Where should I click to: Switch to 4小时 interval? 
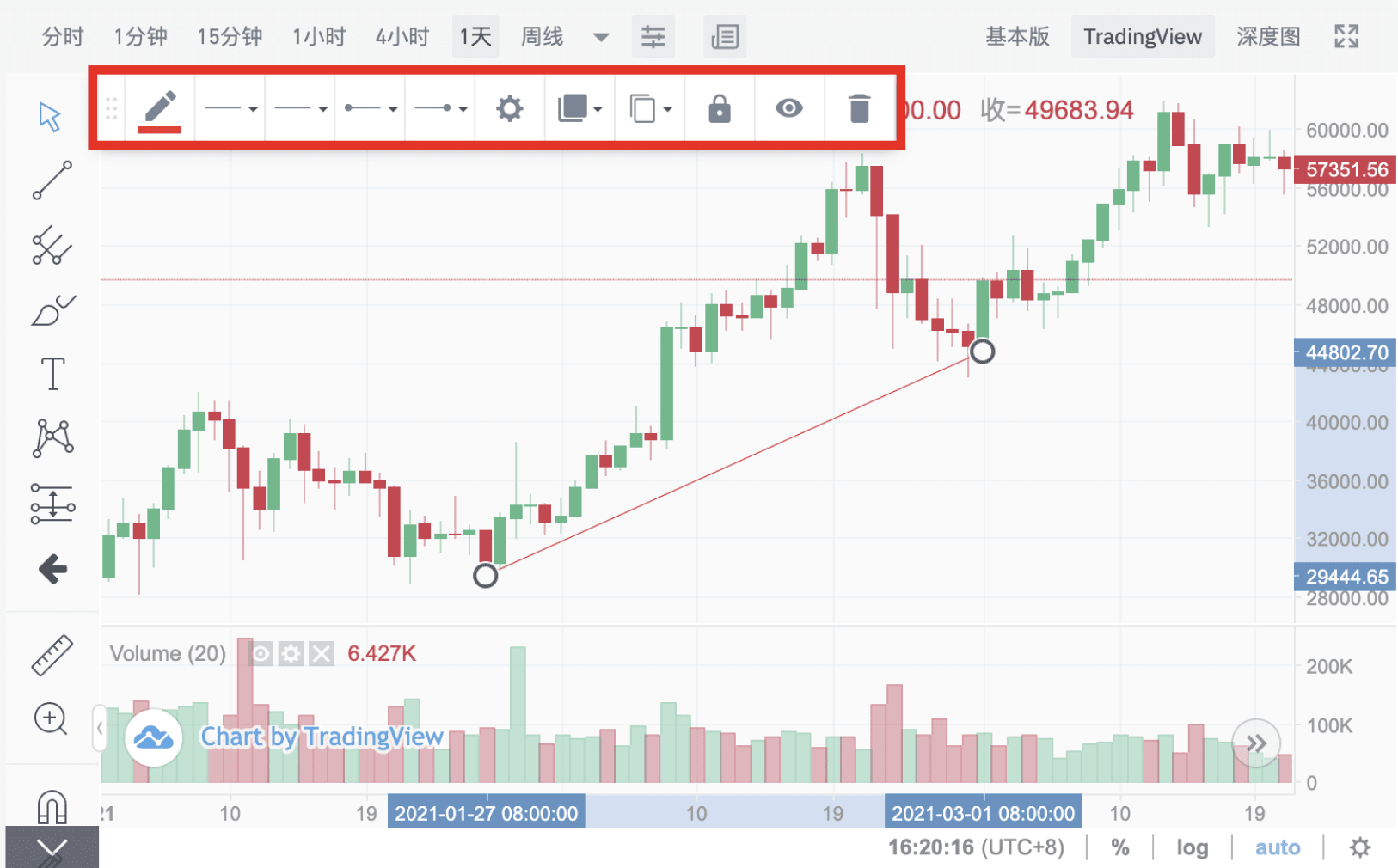point(402,37)
